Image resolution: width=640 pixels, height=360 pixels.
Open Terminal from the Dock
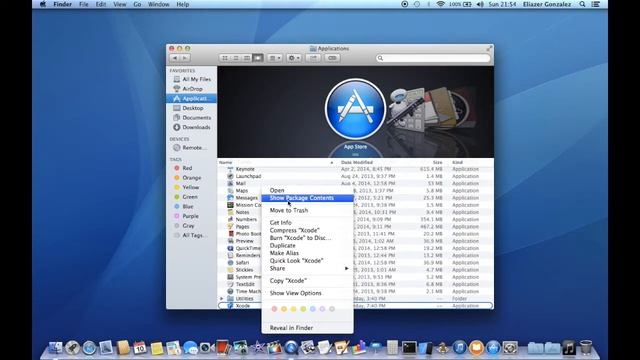(x=409, y=348)
